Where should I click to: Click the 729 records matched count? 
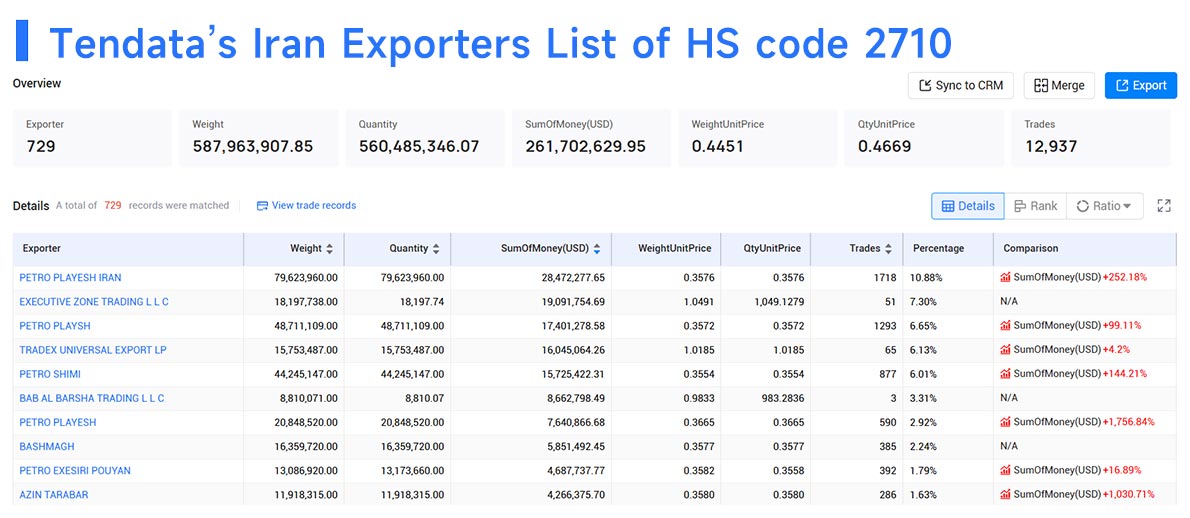[x=113, y=206]
